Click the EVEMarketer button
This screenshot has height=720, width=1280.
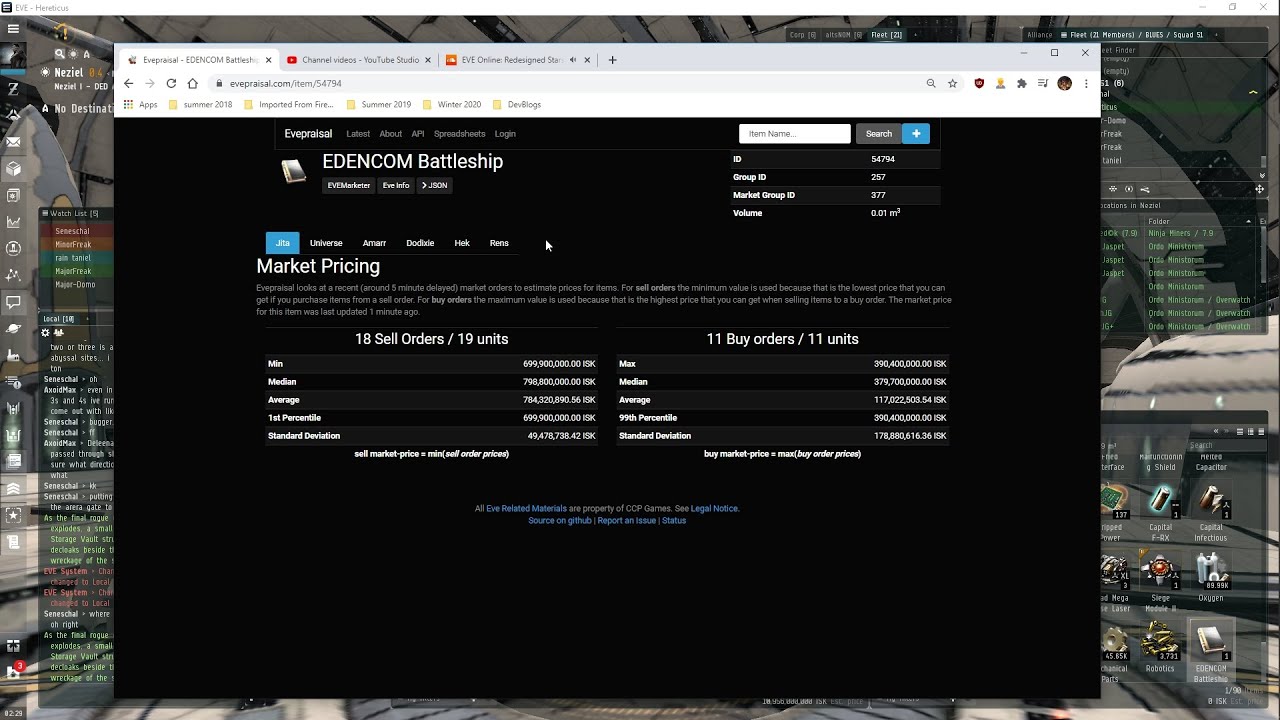click(x=349, y=185)
